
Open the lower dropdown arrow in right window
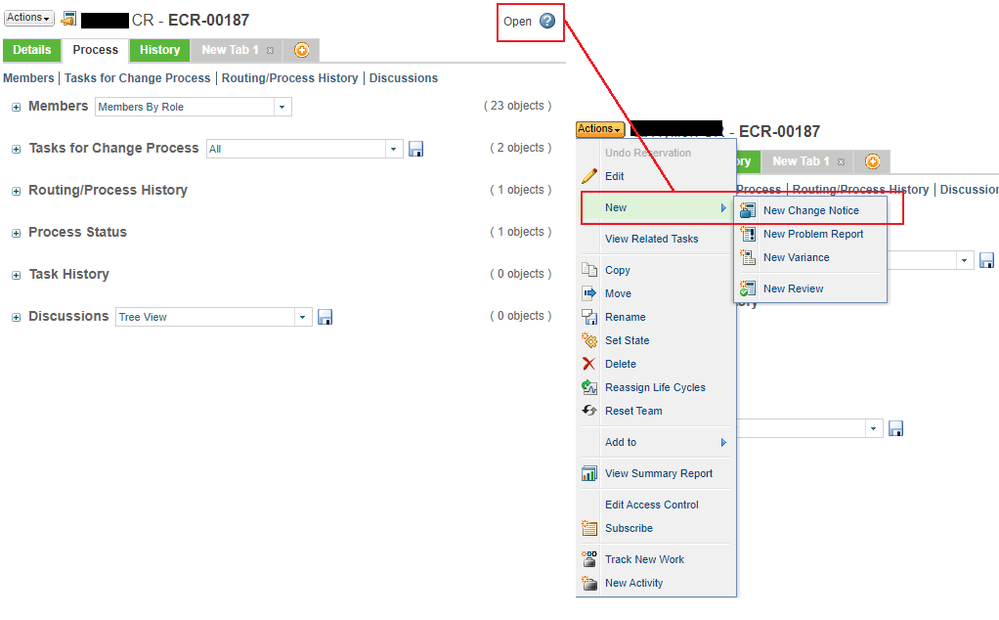[x=873, y=429]
